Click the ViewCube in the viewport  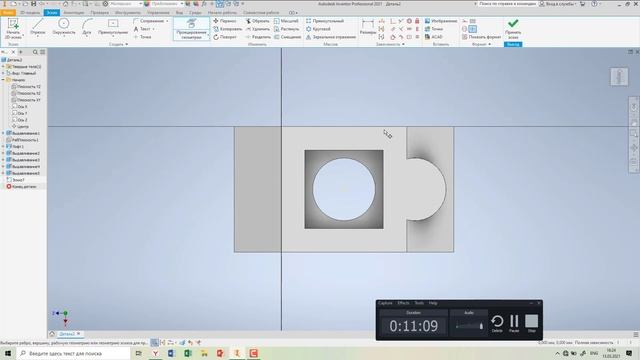(x=619, y=77)
